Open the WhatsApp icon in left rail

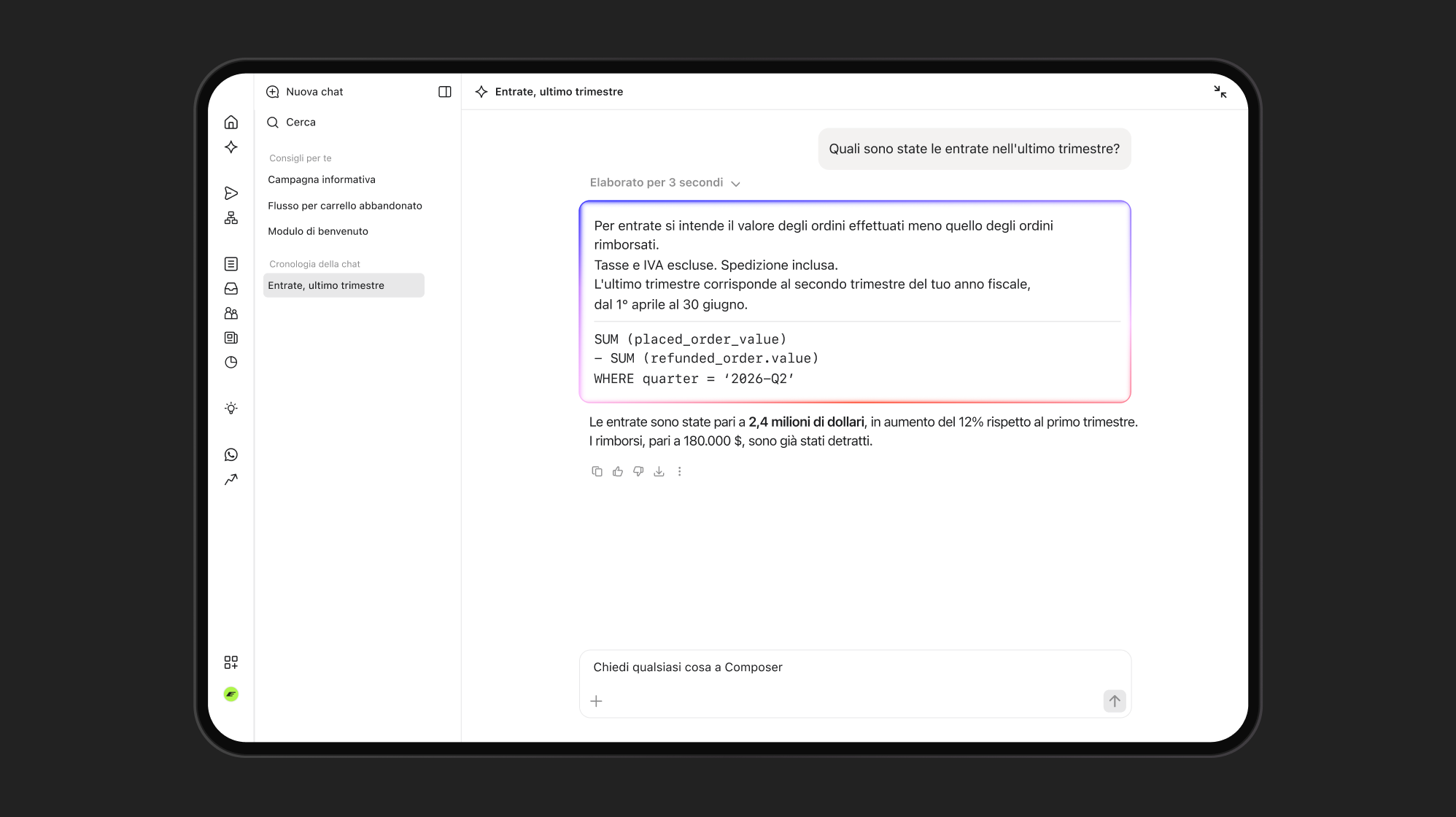tap(231, 455)
